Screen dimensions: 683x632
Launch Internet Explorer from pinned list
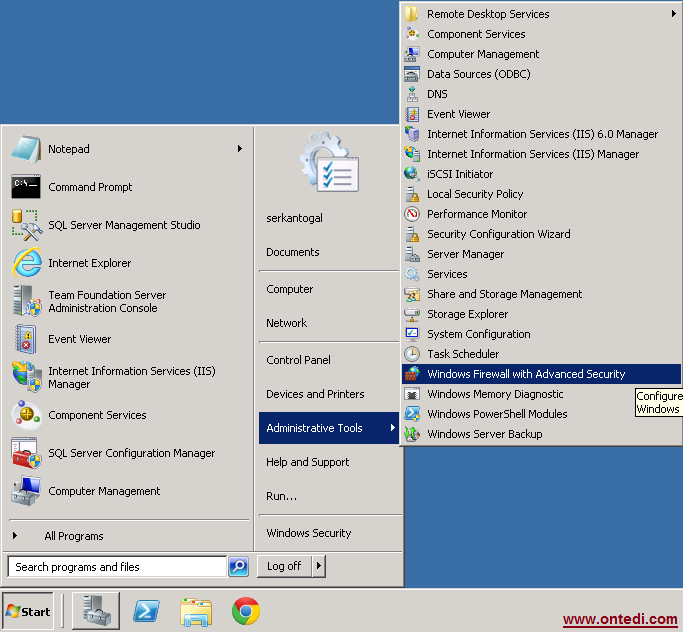click(x=27, y=263)
